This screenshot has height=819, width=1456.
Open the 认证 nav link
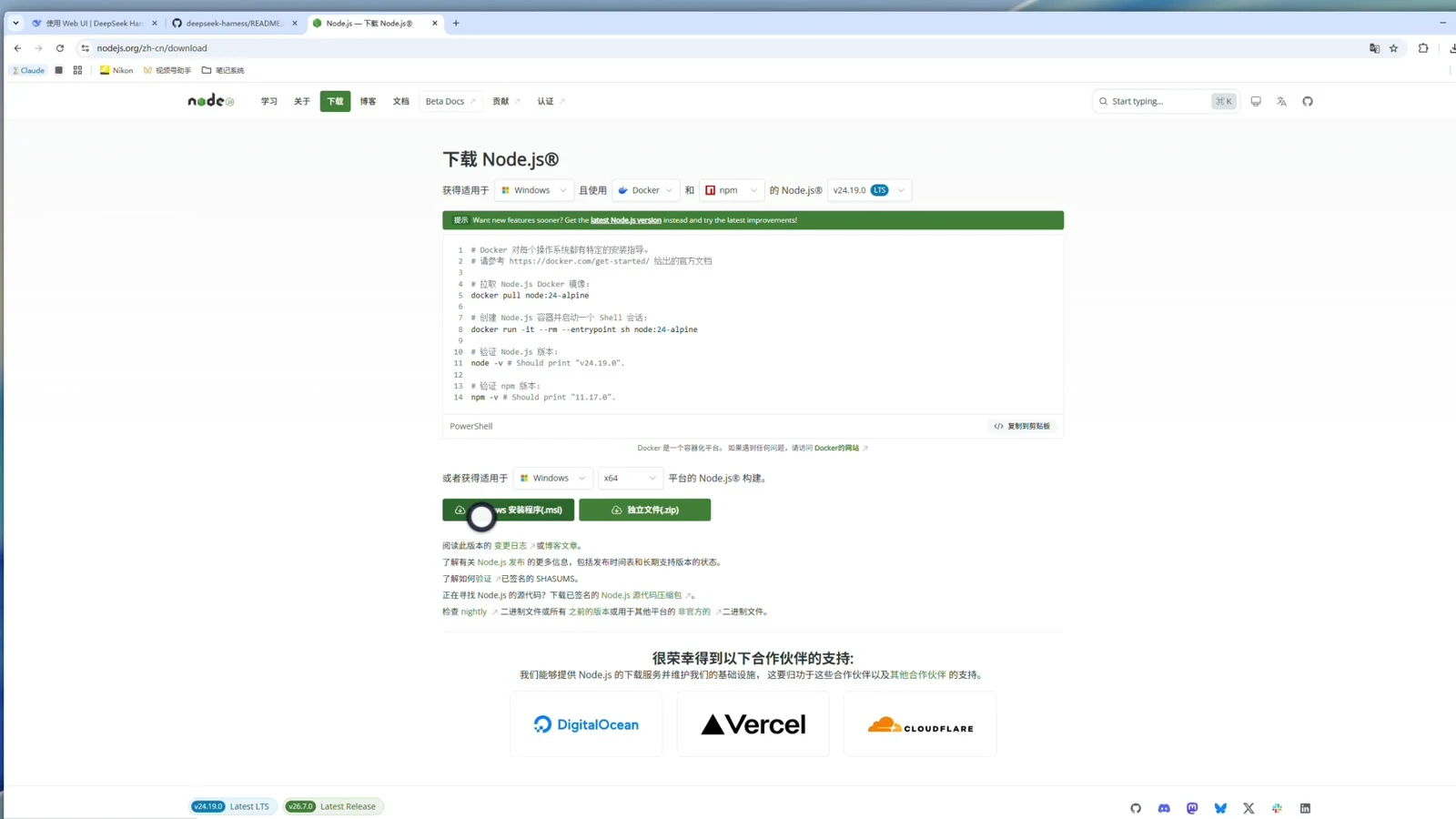pos(551,101)
